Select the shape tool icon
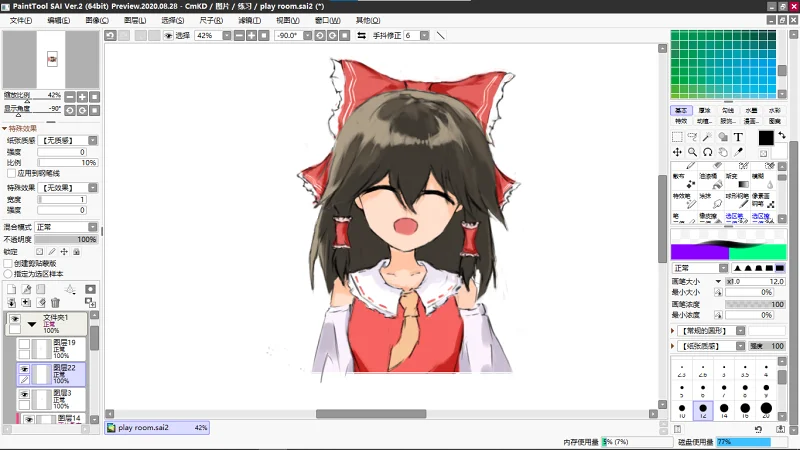The width and height of the screenshot is (800, 450). click(723, 137)
